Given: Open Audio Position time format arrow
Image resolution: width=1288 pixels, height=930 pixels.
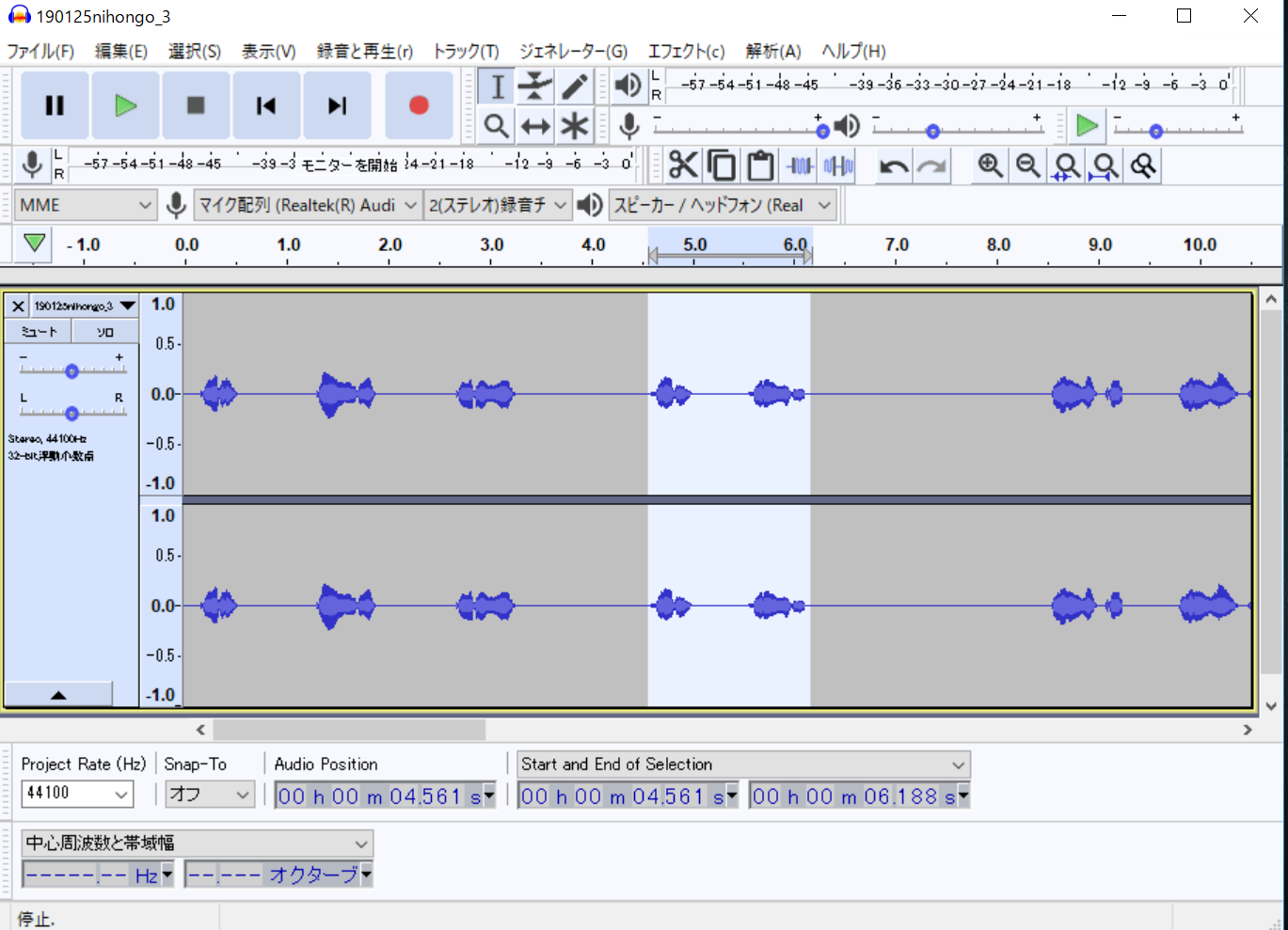Looking at the screenshot, I should pos(489,796).
